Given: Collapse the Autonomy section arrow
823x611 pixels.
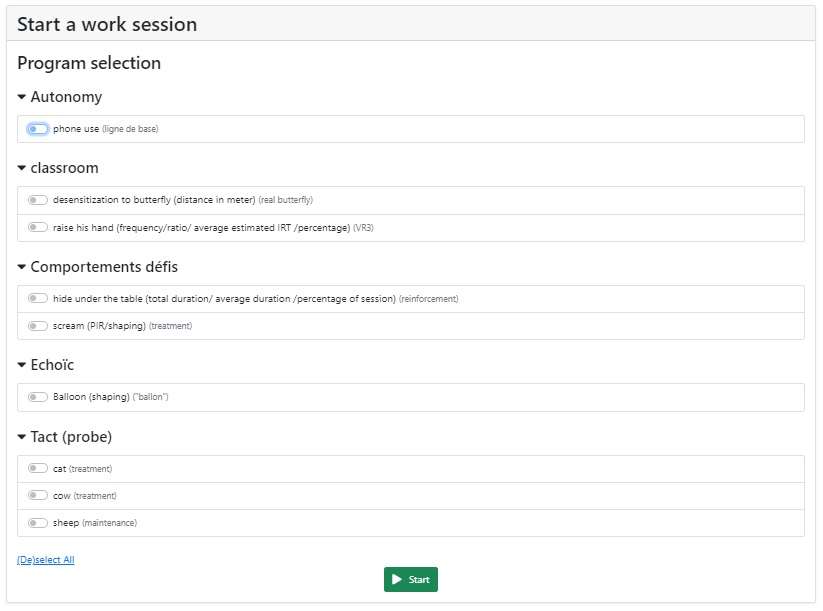Looking at the screenshot, I should point(22,97).
